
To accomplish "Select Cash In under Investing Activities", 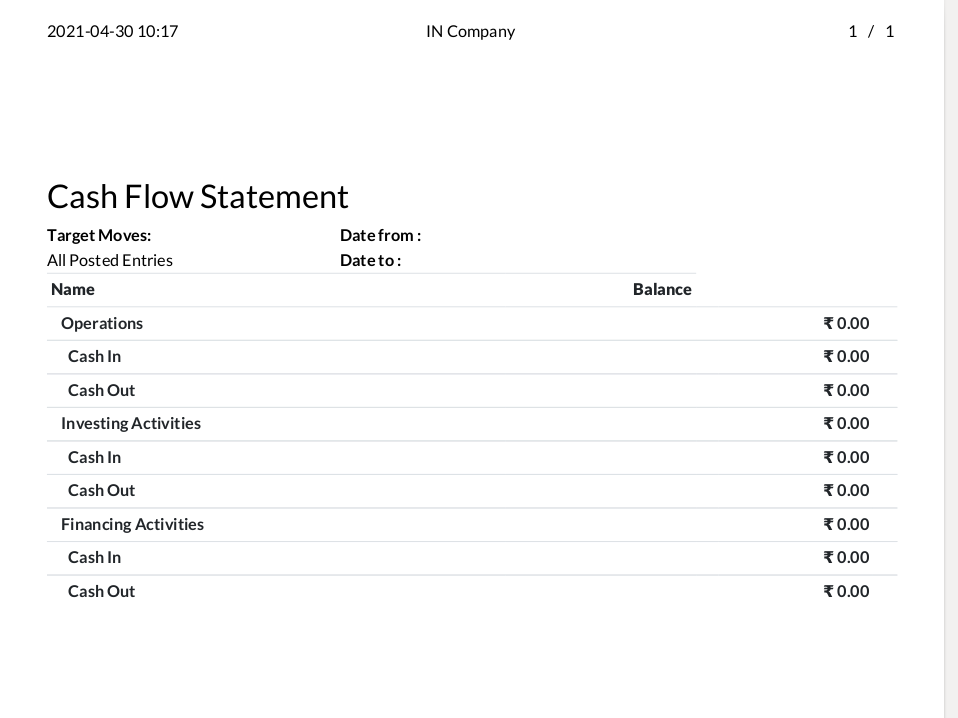I will coord(94,457).
